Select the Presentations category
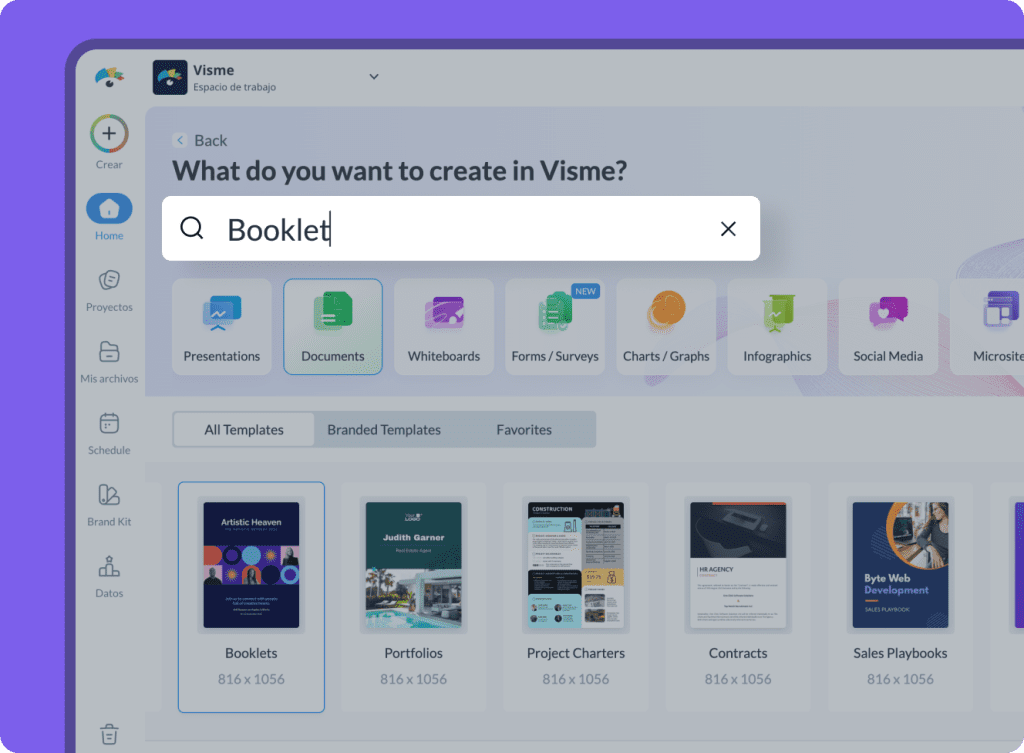 (221, 327)
